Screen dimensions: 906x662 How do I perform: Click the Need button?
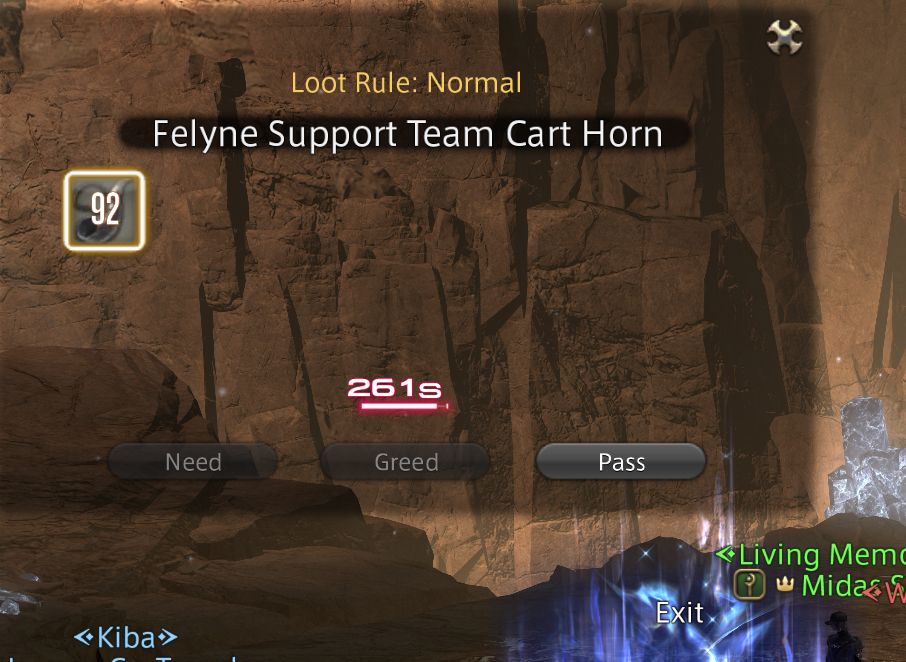click(x=193, y=462)
